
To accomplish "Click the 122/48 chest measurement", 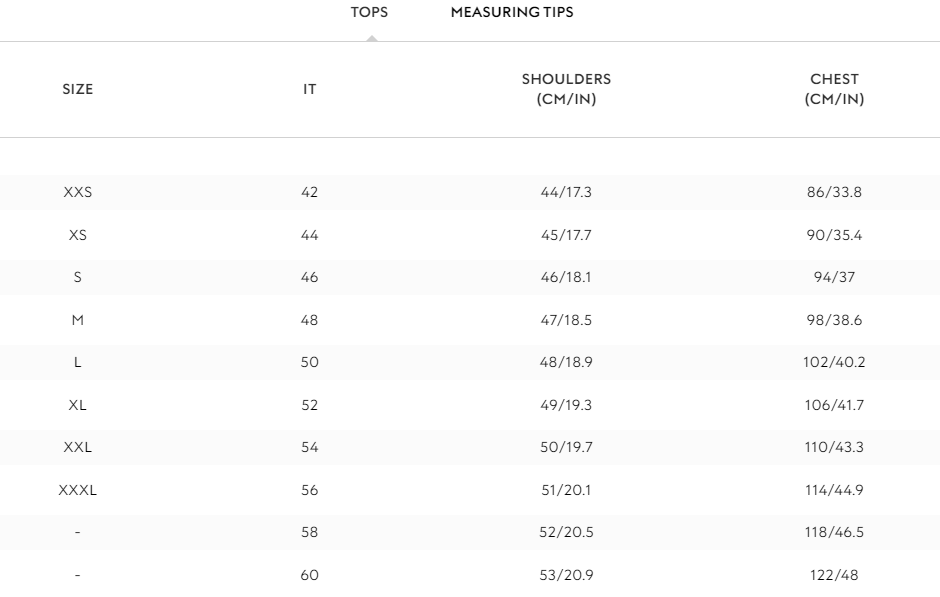I will [x=834, y=575].
